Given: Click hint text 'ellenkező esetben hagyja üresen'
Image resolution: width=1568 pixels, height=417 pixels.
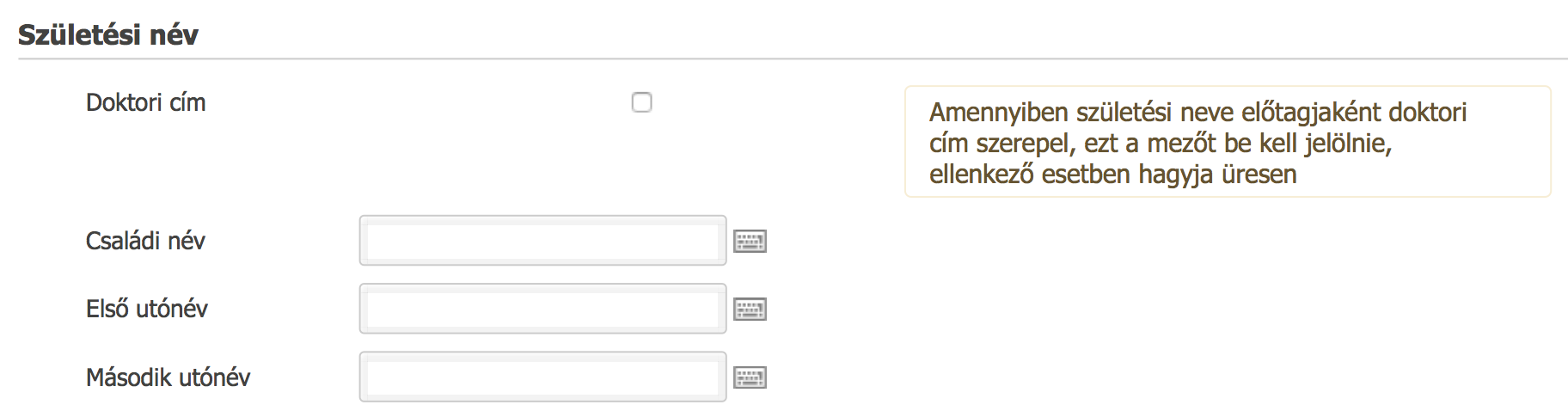Looking at the screenshot, I should (1112, 175).
